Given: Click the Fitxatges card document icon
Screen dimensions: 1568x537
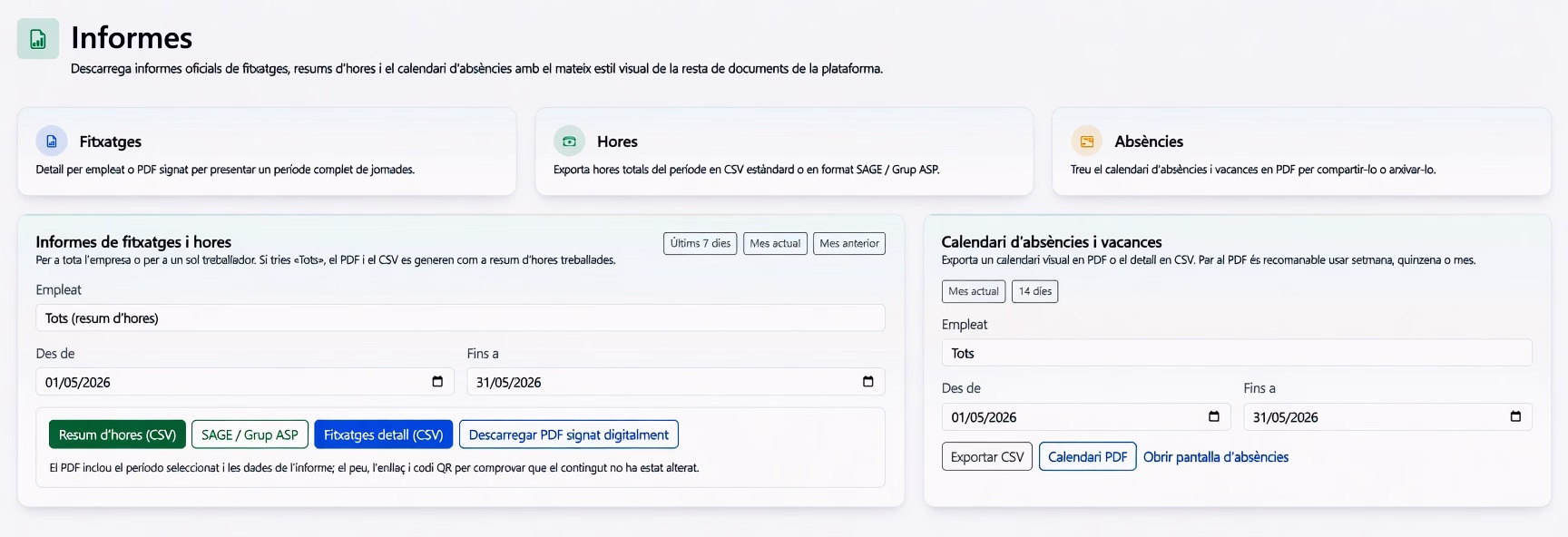Looking at the screenshot, I should [x=52, y=142].
